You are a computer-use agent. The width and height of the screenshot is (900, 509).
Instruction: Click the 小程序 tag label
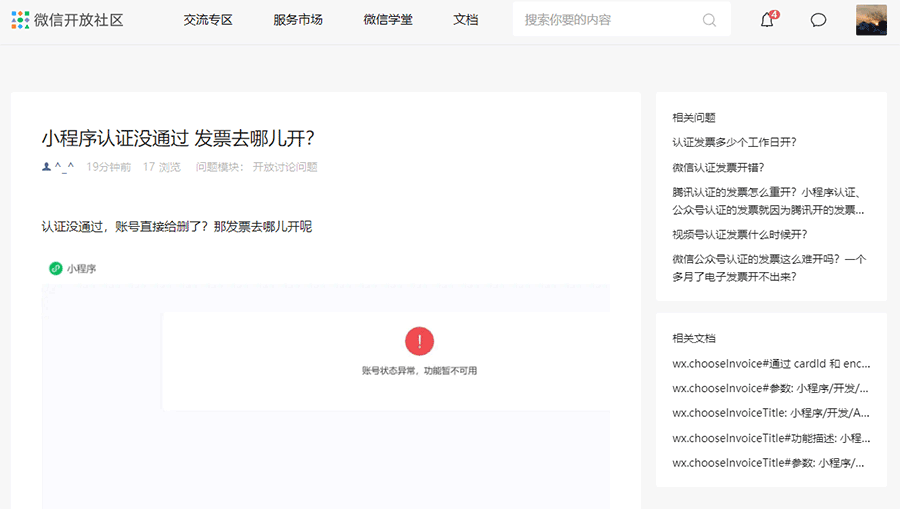pyautogui.click(x=82, y=269)
